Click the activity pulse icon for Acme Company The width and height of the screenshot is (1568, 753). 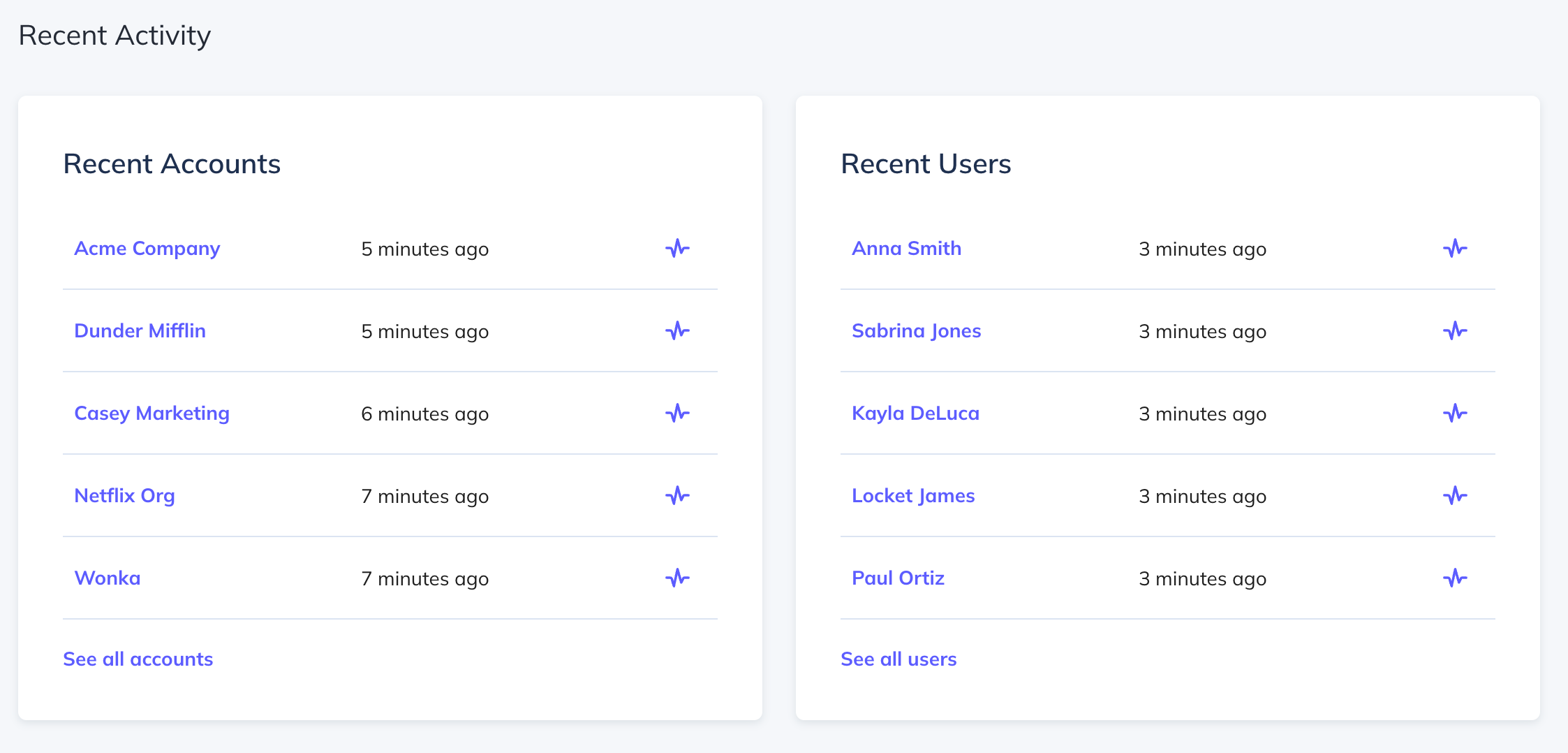click(x=677, y=249)
